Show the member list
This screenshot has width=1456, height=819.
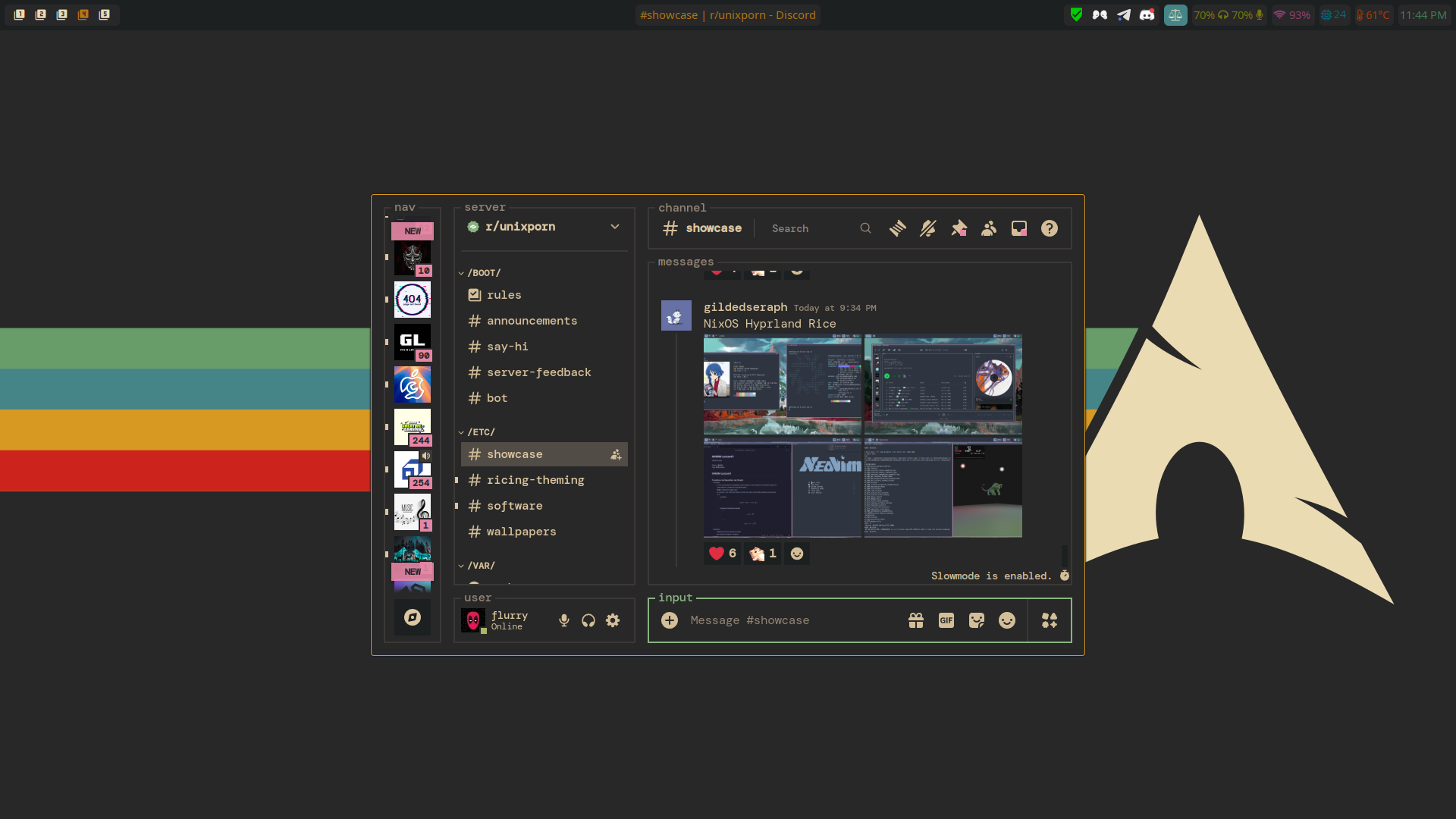click(988, 227)
